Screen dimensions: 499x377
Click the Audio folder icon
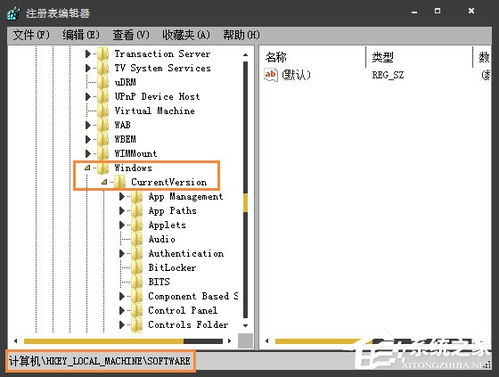[x=137, y=239]
